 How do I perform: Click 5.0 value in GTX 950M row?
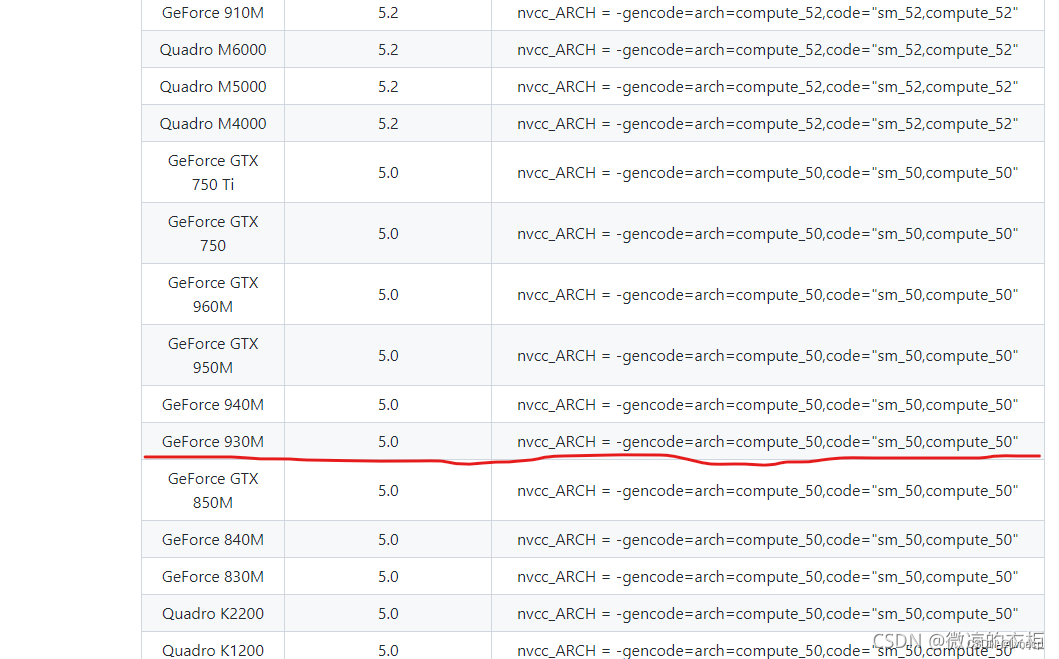coord(388,356)
